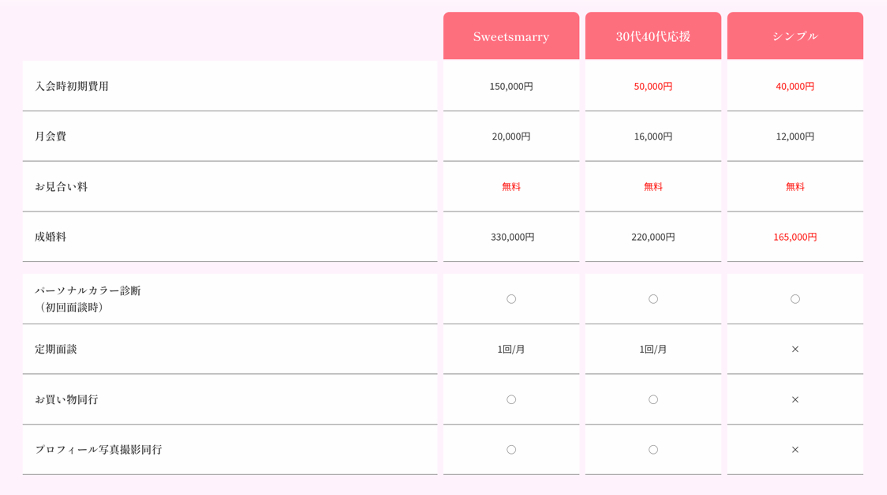Click the Sweetsmarry plan header
The width and height of the screenshot is (887, 495).
pos(511,37)
